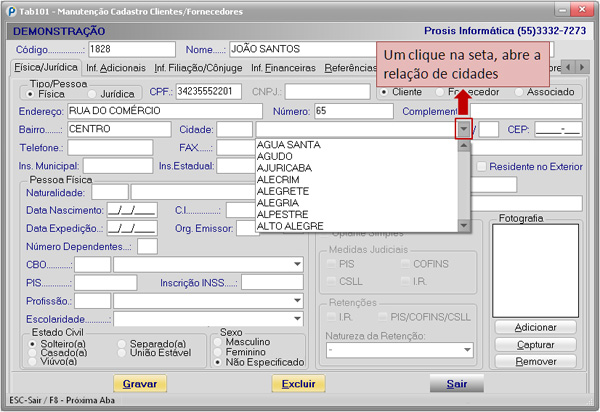
Task: Expand the CBO dropdown
Action: point(297,264)
